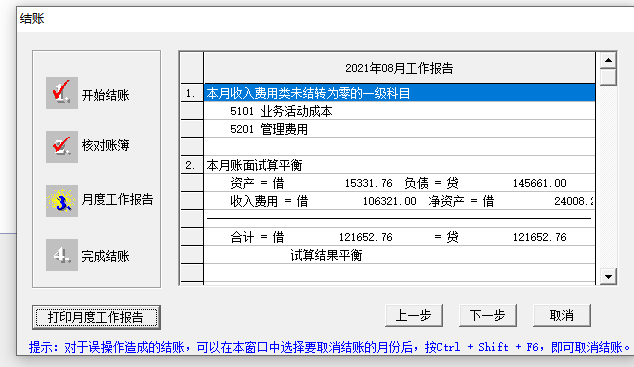Go back with the 上一步 button
This screenshot has width=634, height=367.
pos(414,316)
